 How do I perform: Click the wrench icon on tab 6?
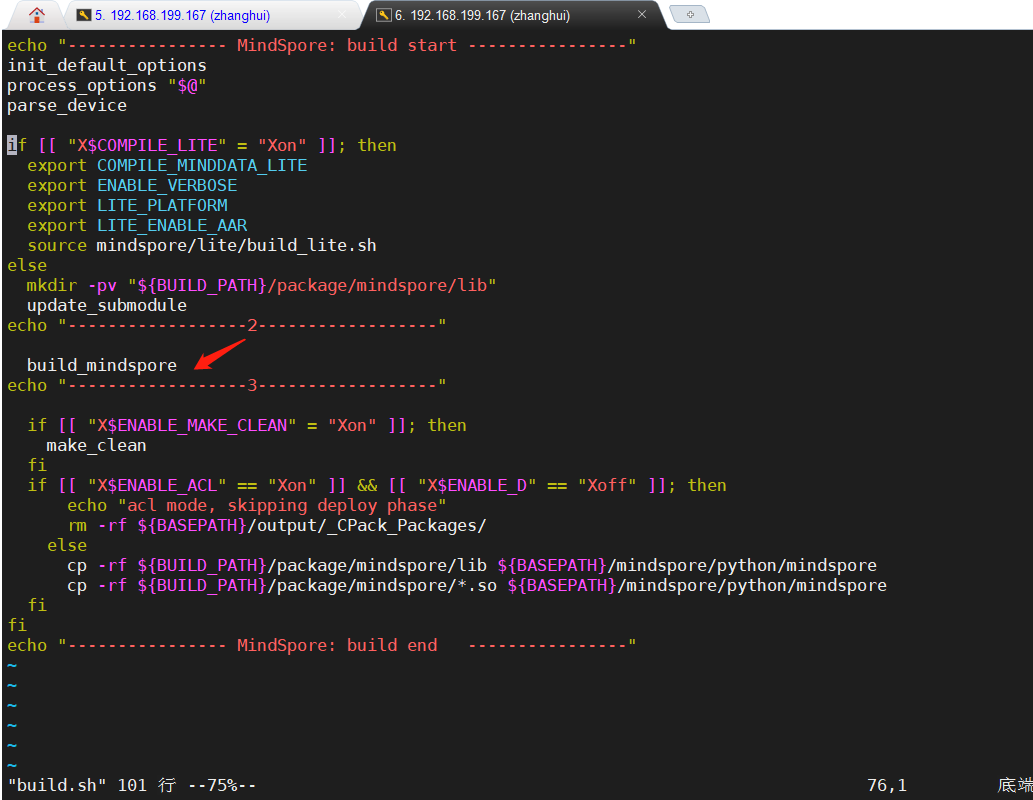(383, 15)
